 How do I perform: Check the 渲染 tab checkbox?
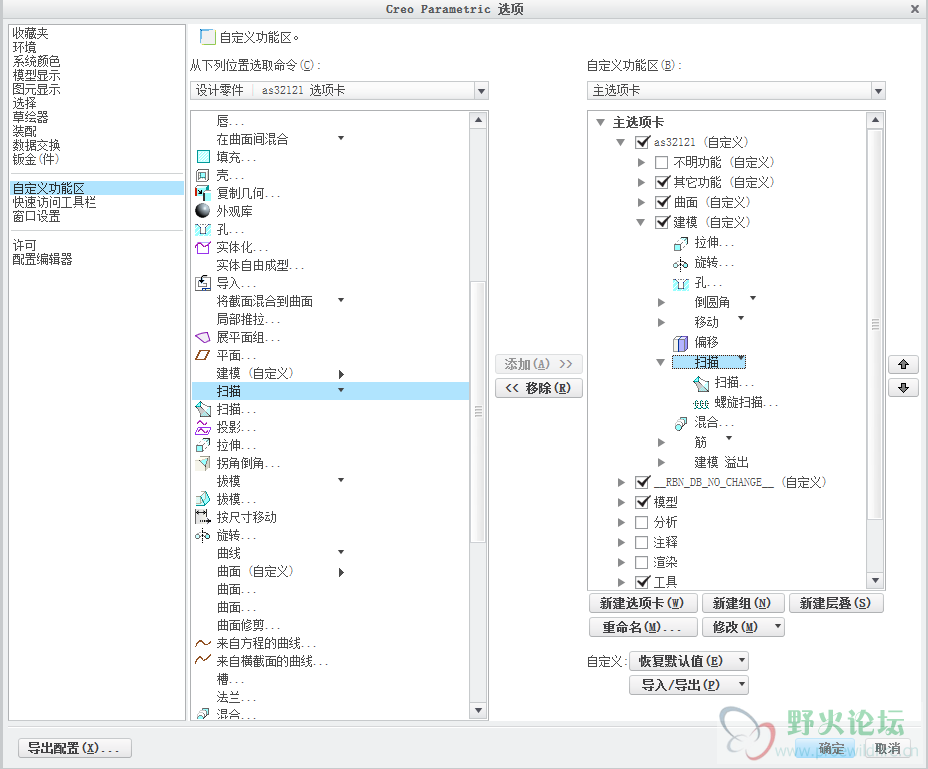tap(642, 562)
